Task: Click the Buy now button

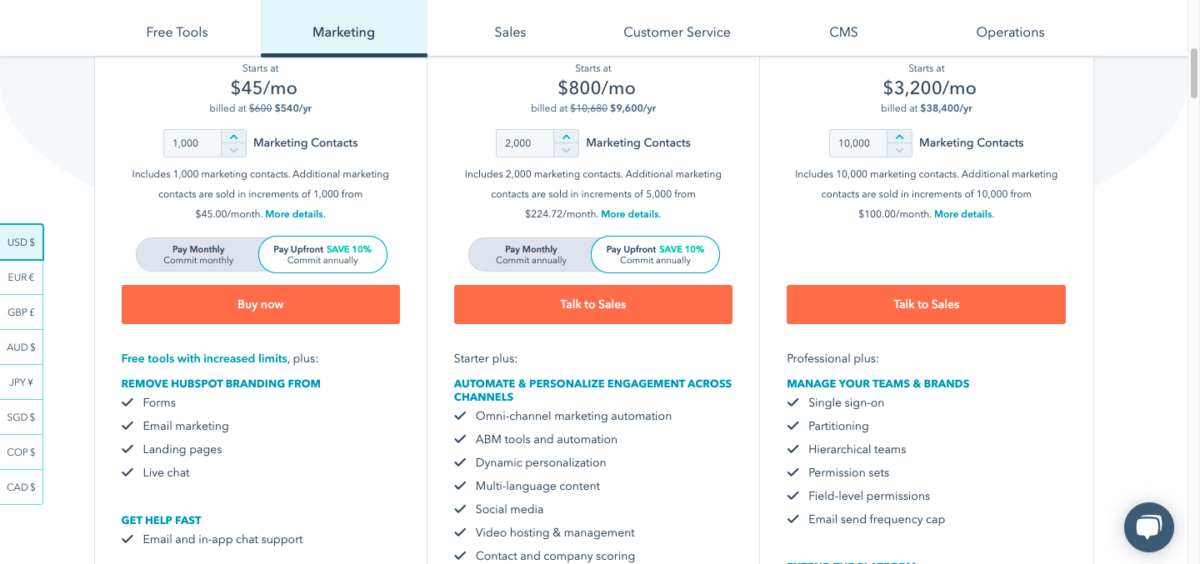Action: pyautogui.click(x=261, y=304)
